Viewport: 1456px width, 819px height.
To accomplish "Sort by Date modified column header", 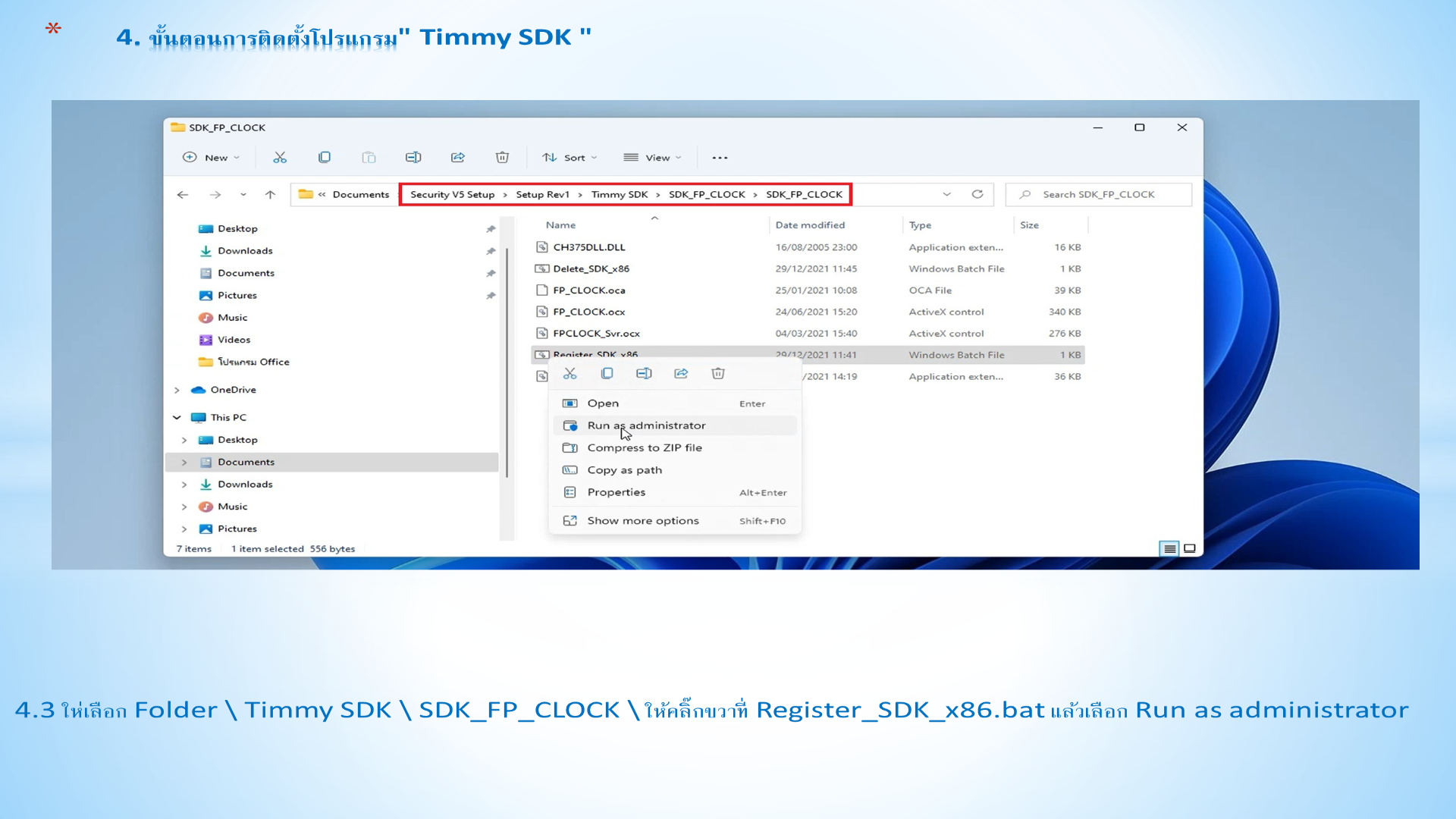I will pos(809,225).
